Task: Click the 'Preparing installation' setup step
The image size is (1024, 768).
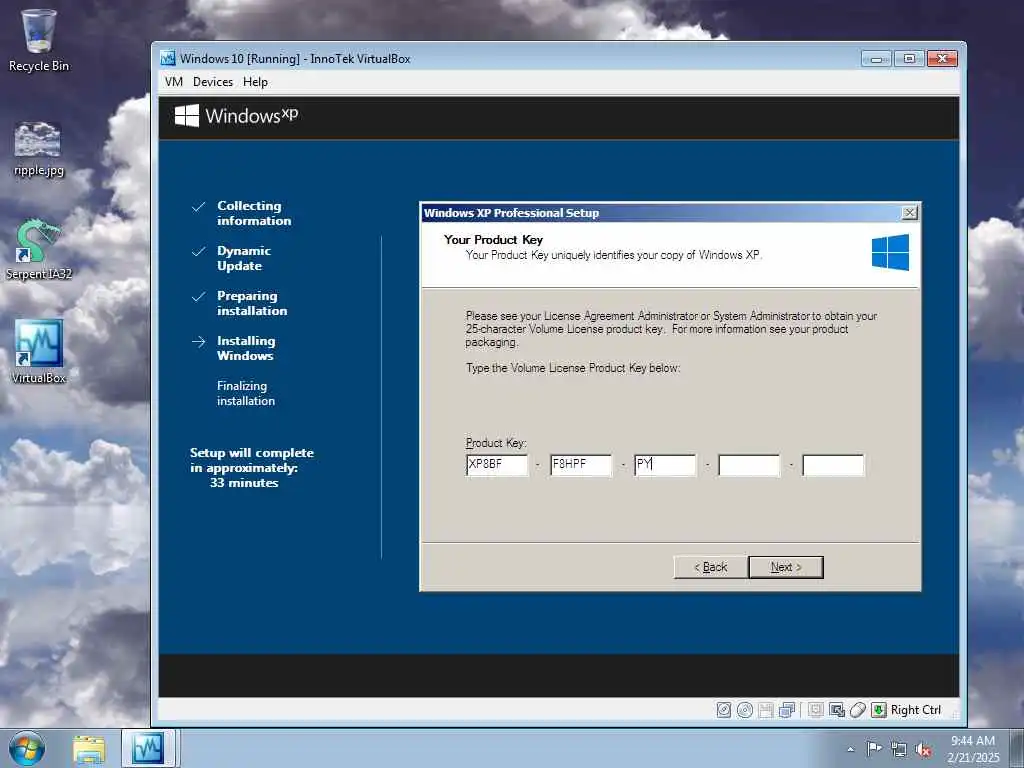Action: tap(252, 303)
